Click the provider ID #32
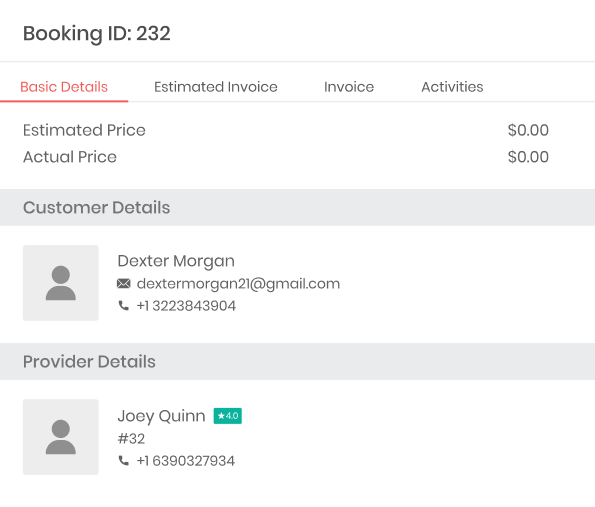This screenshot has width=595, height=507. point(131,439)
